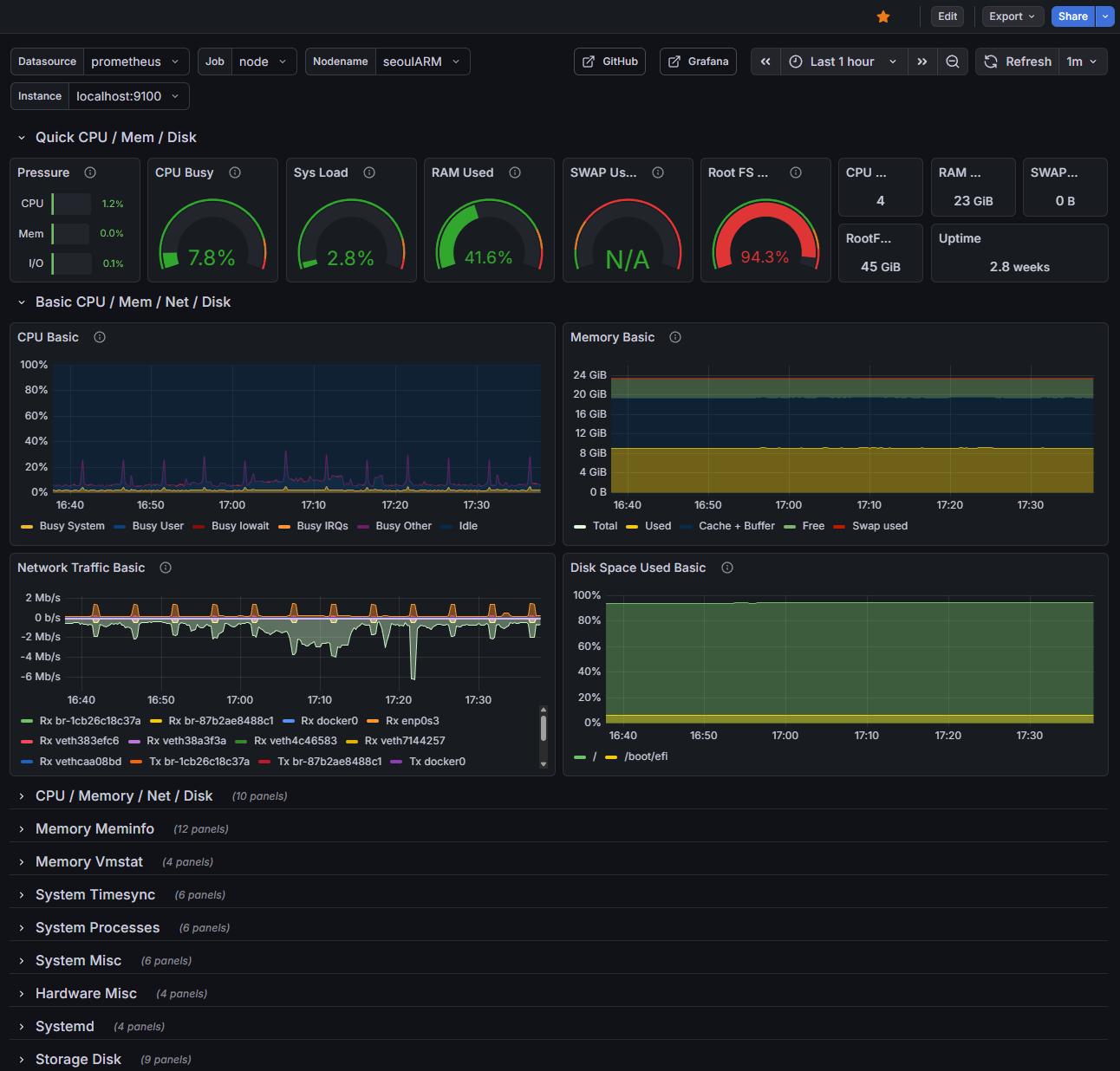Image resolution: width=1120 pixels, height=1071 pixels.
Task: Click the Mem pressure bar gauge
Action: (x=71, y=233)
